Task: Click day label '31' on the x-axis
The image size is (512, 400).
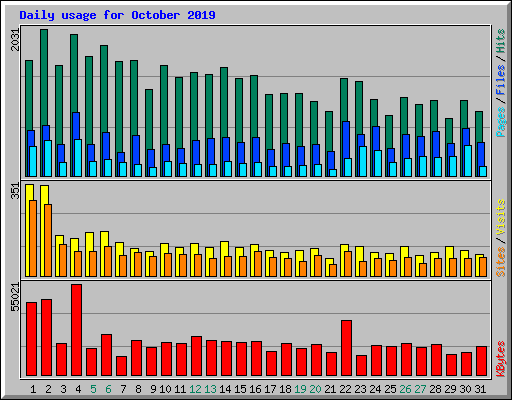Action: [x=480, y=389]
